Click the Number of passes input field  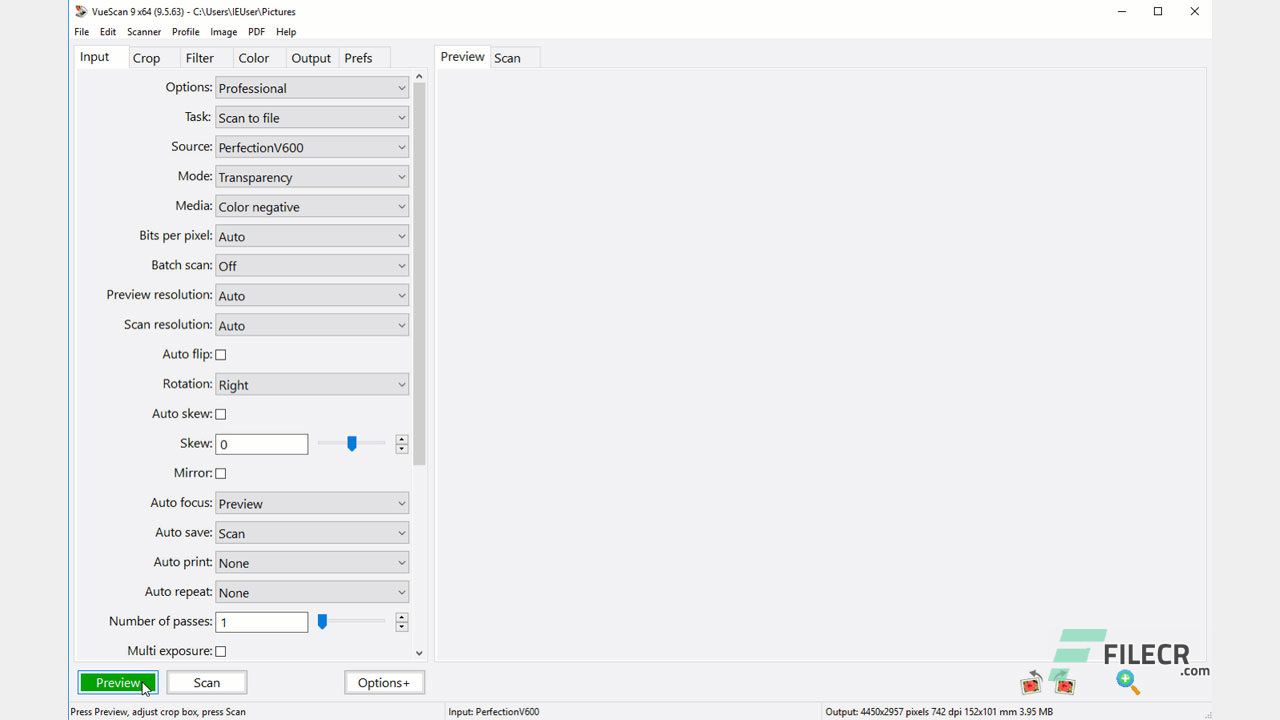point(262,622)
